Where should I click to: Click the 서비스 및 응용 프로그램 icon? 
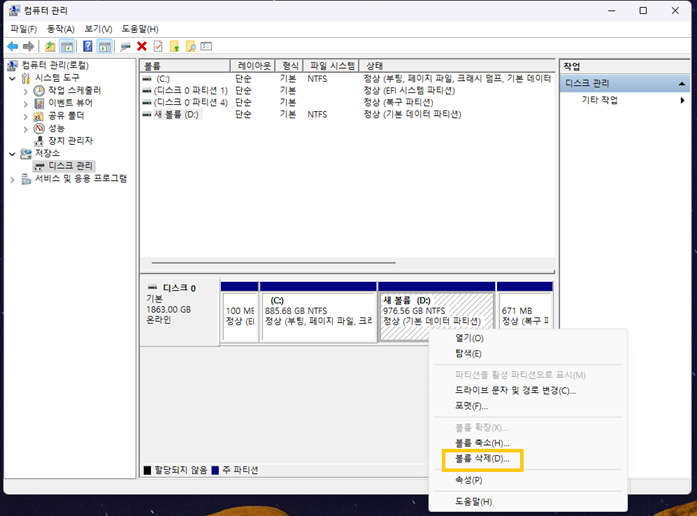[x=26, y=179]
